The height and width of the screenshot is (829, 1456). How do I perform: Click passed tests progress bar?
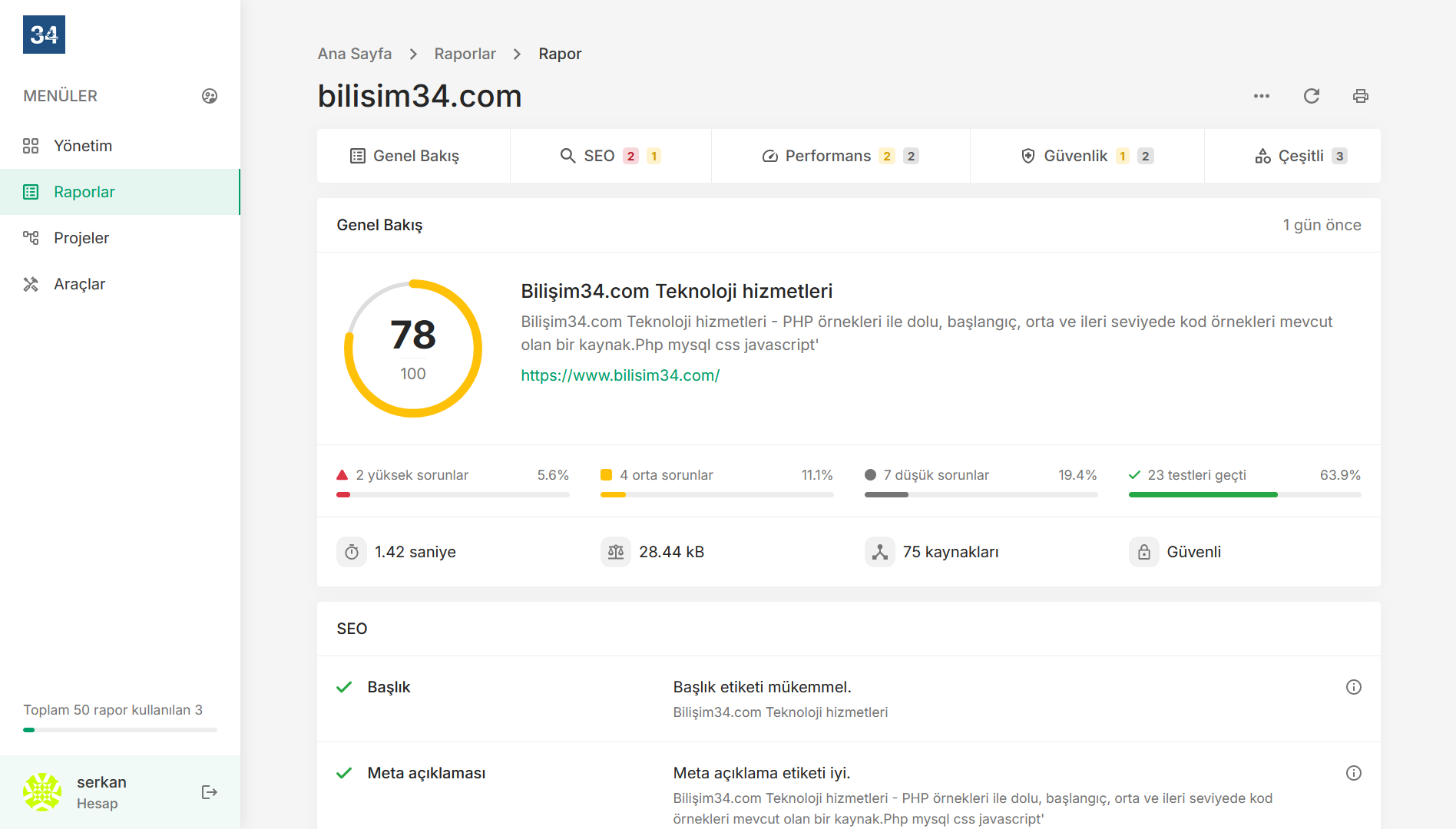(1245, 495)
